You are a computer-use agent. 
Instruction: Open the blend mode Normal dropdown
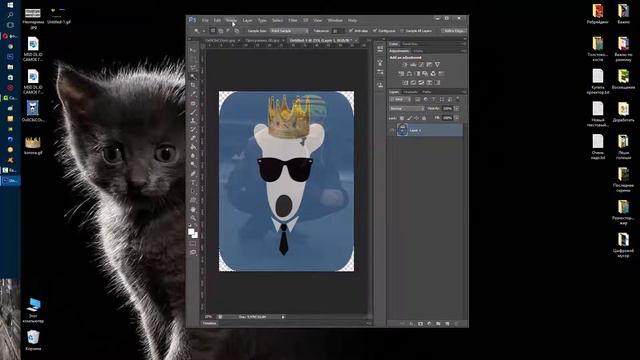click(x=407, y=109)
